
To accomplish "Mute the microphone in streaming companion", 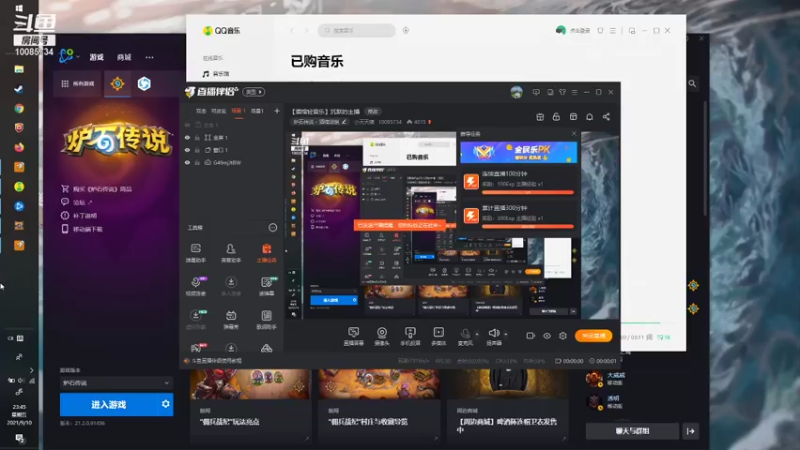I will [x=465, y=336].
